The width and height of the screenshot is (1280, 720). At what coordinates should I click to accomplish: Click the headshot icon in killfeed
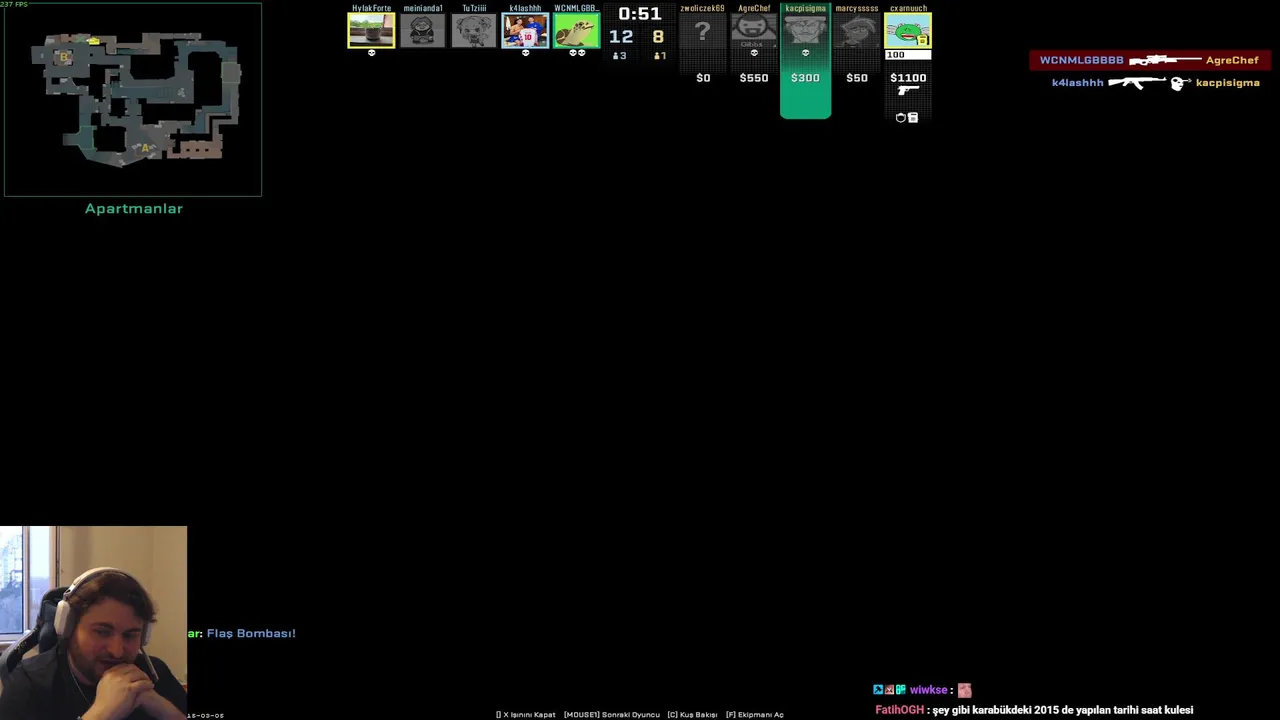1179,83
